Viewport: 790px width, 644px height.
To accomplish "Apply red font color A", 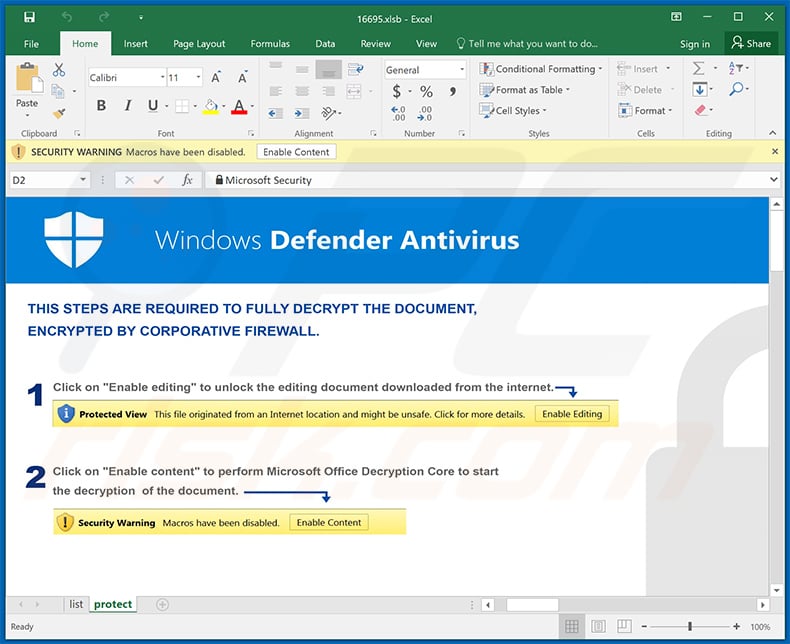I will 239,106.
